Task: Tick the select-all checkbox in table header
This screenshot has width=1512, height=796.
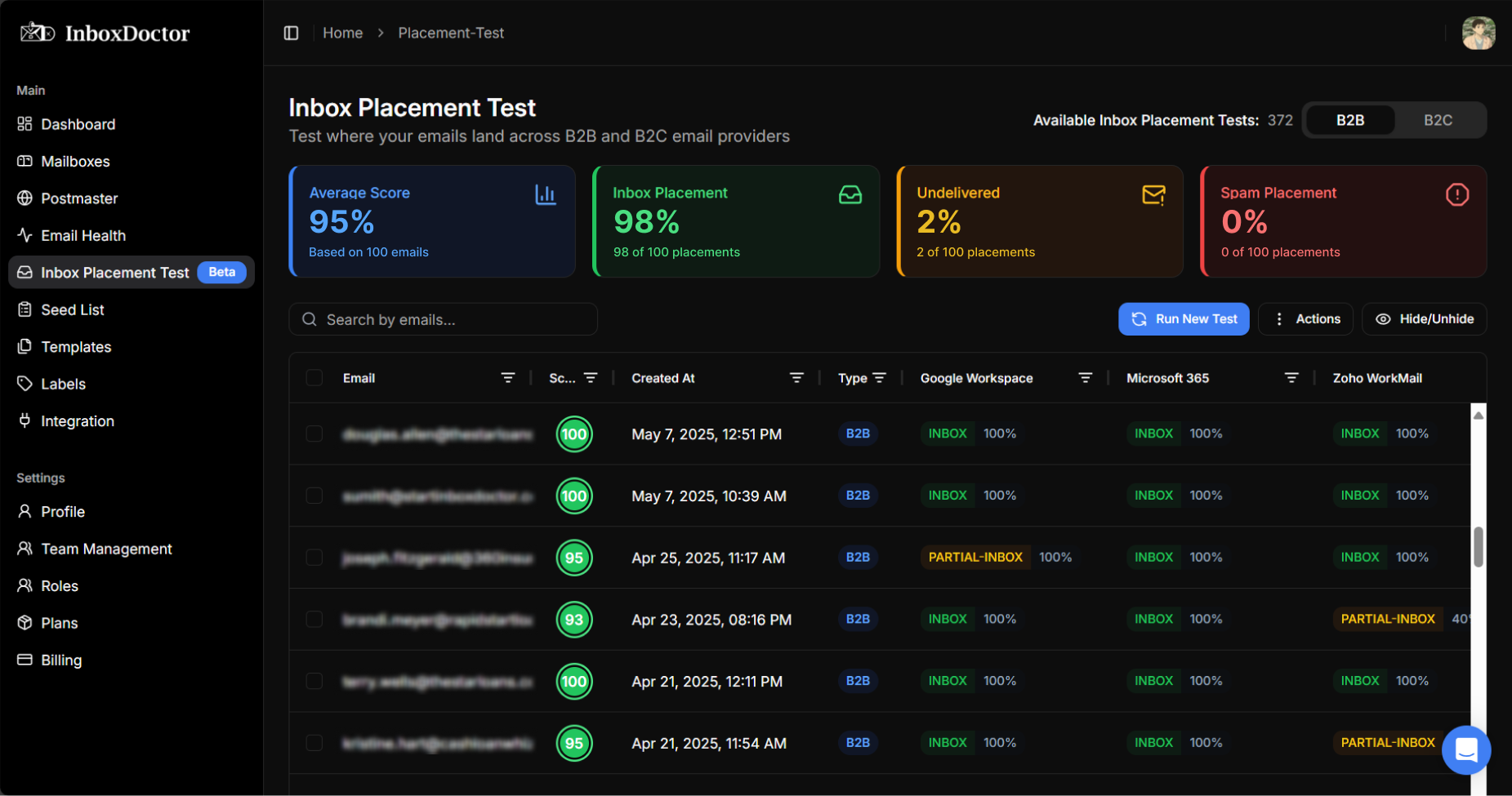Action: (314, 378)
